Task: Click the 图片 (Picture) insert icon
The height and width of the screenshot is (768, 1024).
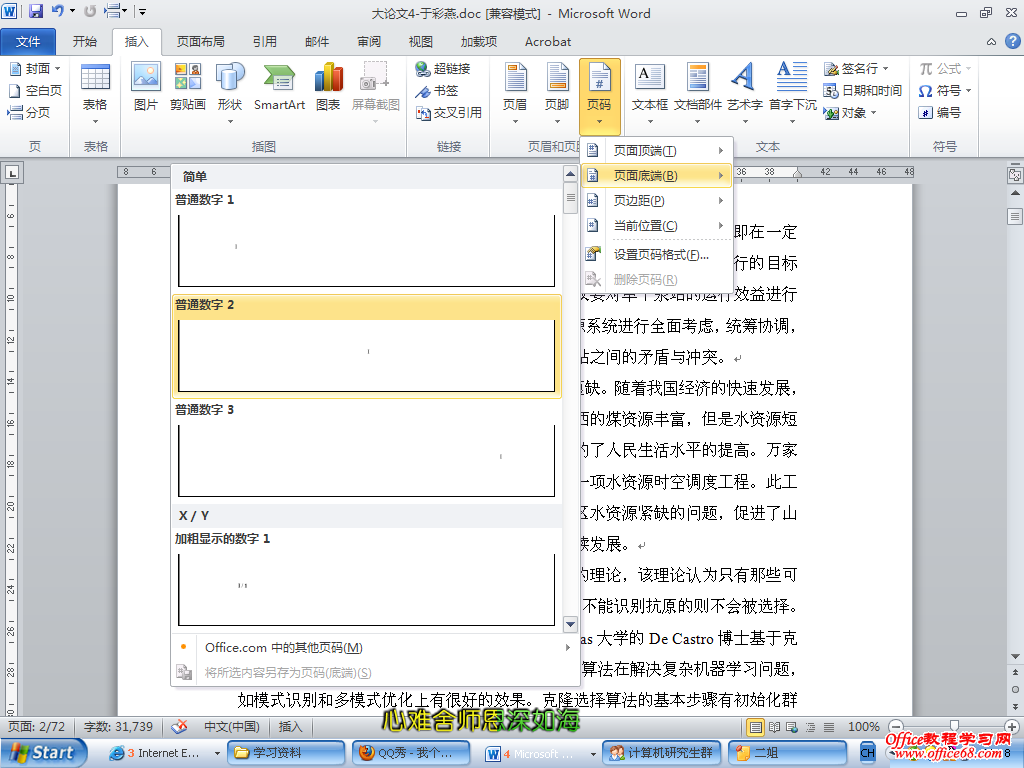Action: 146,86
